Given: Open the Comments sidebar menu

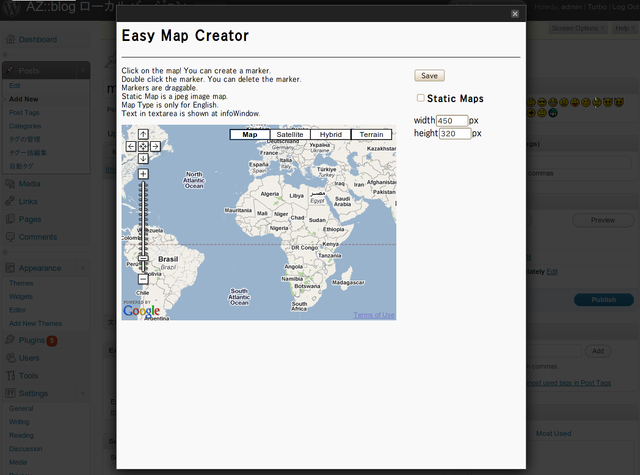Looking at the screenshot, I should pyautogui.click(x=38, y=237).
